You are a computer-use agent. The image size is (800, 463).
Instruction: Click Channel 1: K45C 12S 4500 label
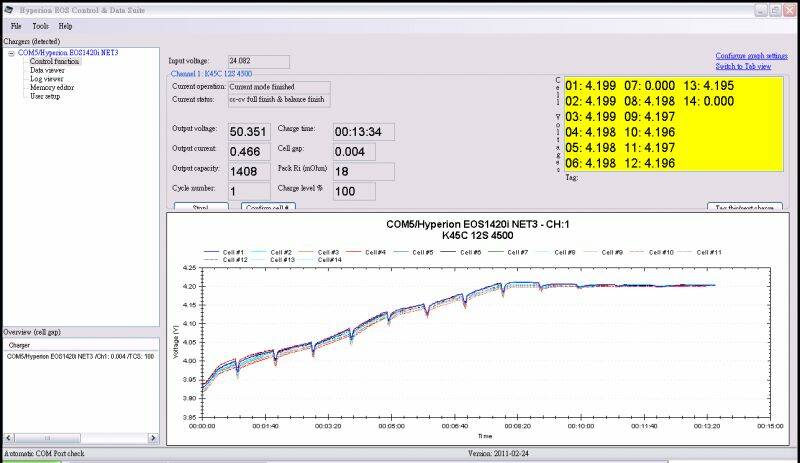[211, 74]
